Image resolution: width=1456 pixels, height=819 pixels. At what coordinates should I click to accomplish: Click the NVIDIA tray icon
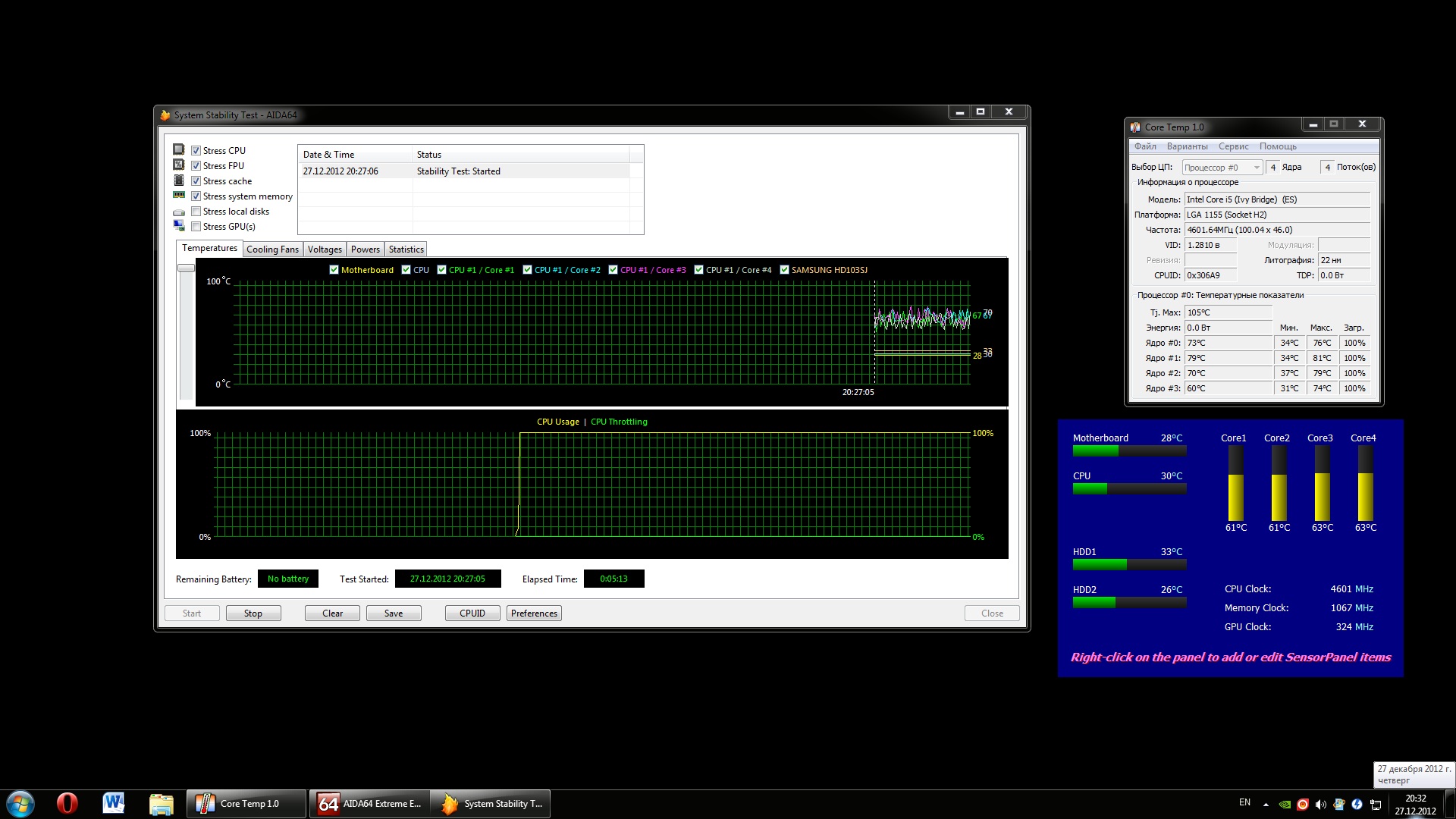(x=1285, y=805)
